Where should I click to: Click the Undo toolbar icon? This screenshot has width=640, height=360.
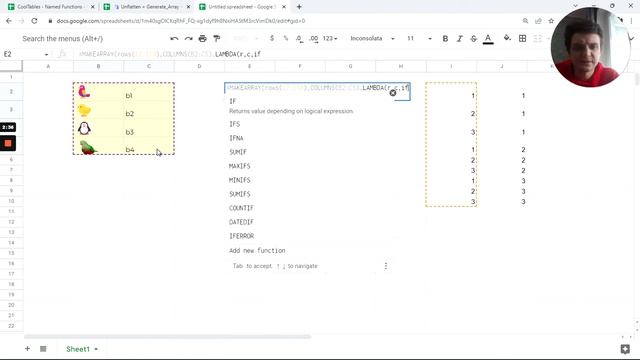tap(174, 38)
